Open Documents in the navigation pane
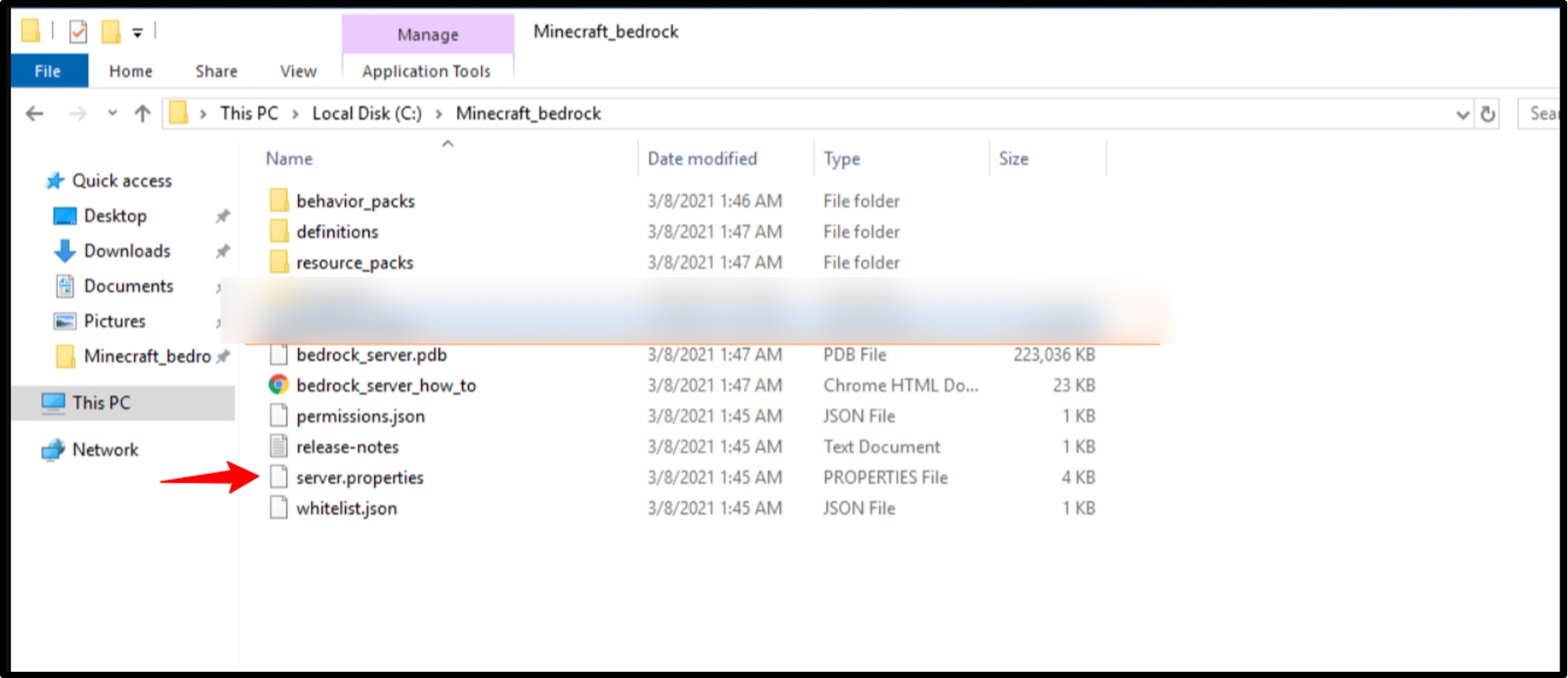The height and width of the screenshot is (678, 1568). point(128,286)
